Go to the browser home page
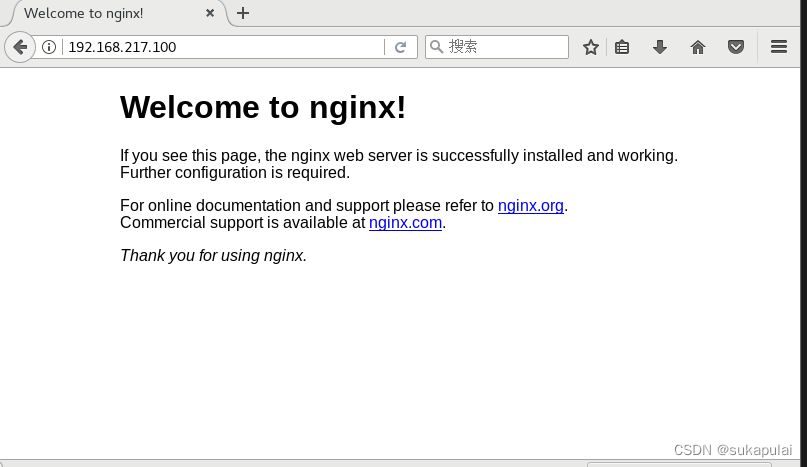The width and height of the screenshot is (807, 467). (x=698, y=47)
